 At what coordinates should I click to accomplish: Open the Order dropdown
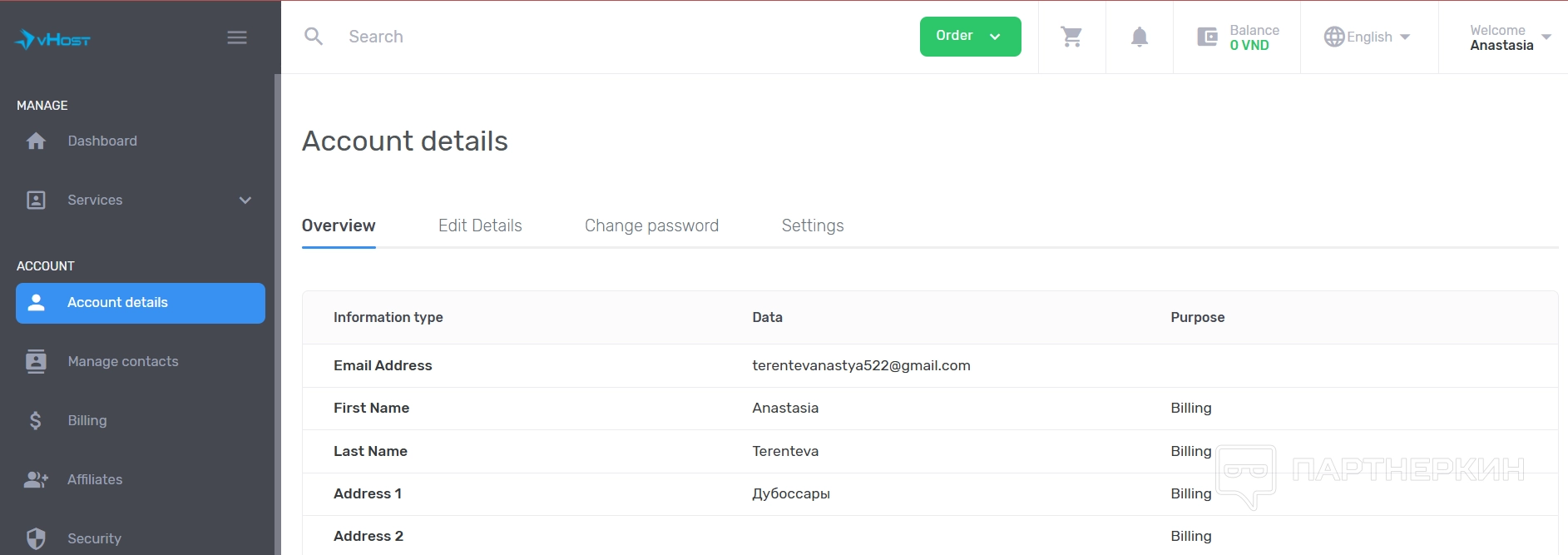[x=970, y=37]
